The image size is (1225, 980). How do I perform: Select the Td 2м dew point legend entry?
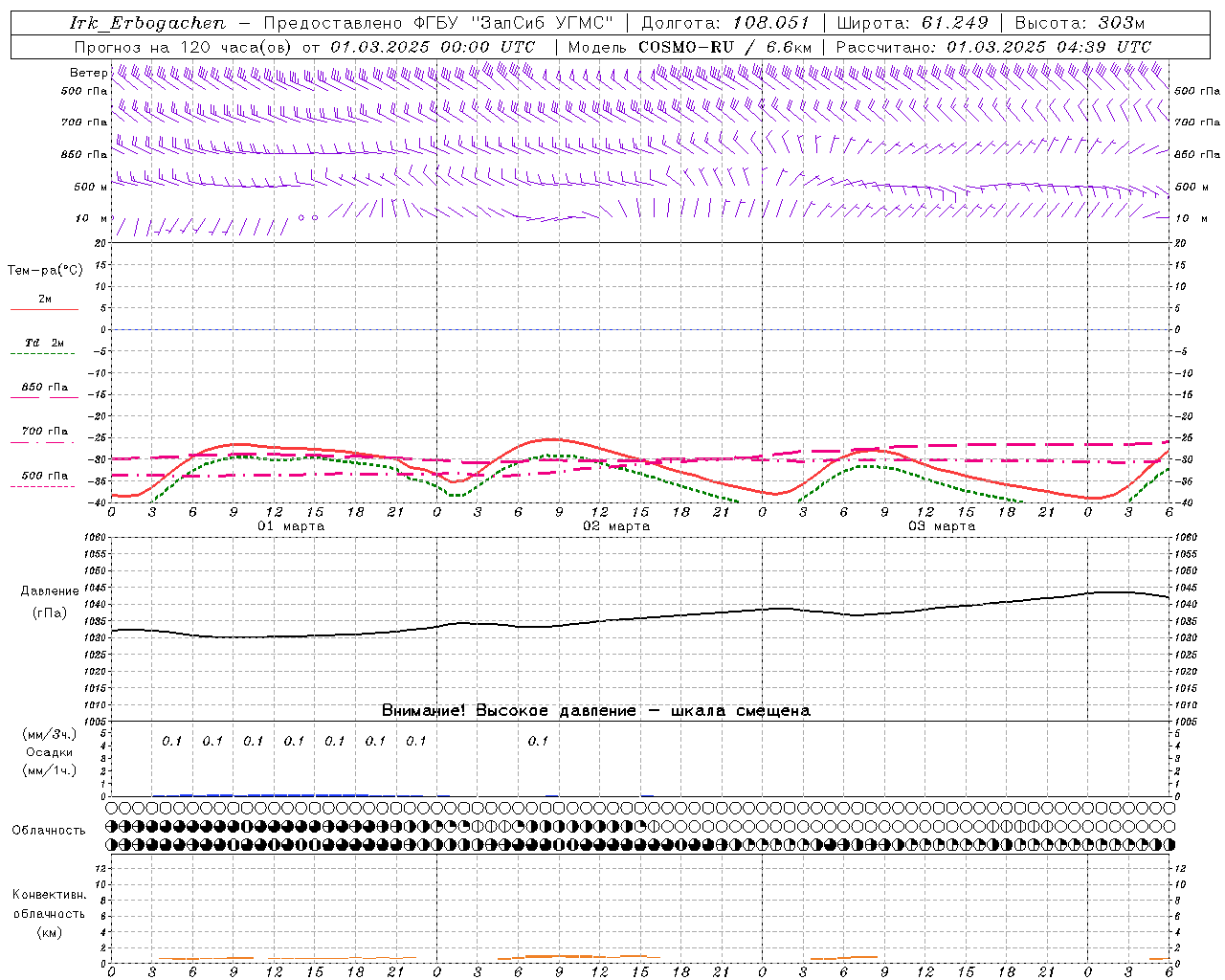coord(45,343)
